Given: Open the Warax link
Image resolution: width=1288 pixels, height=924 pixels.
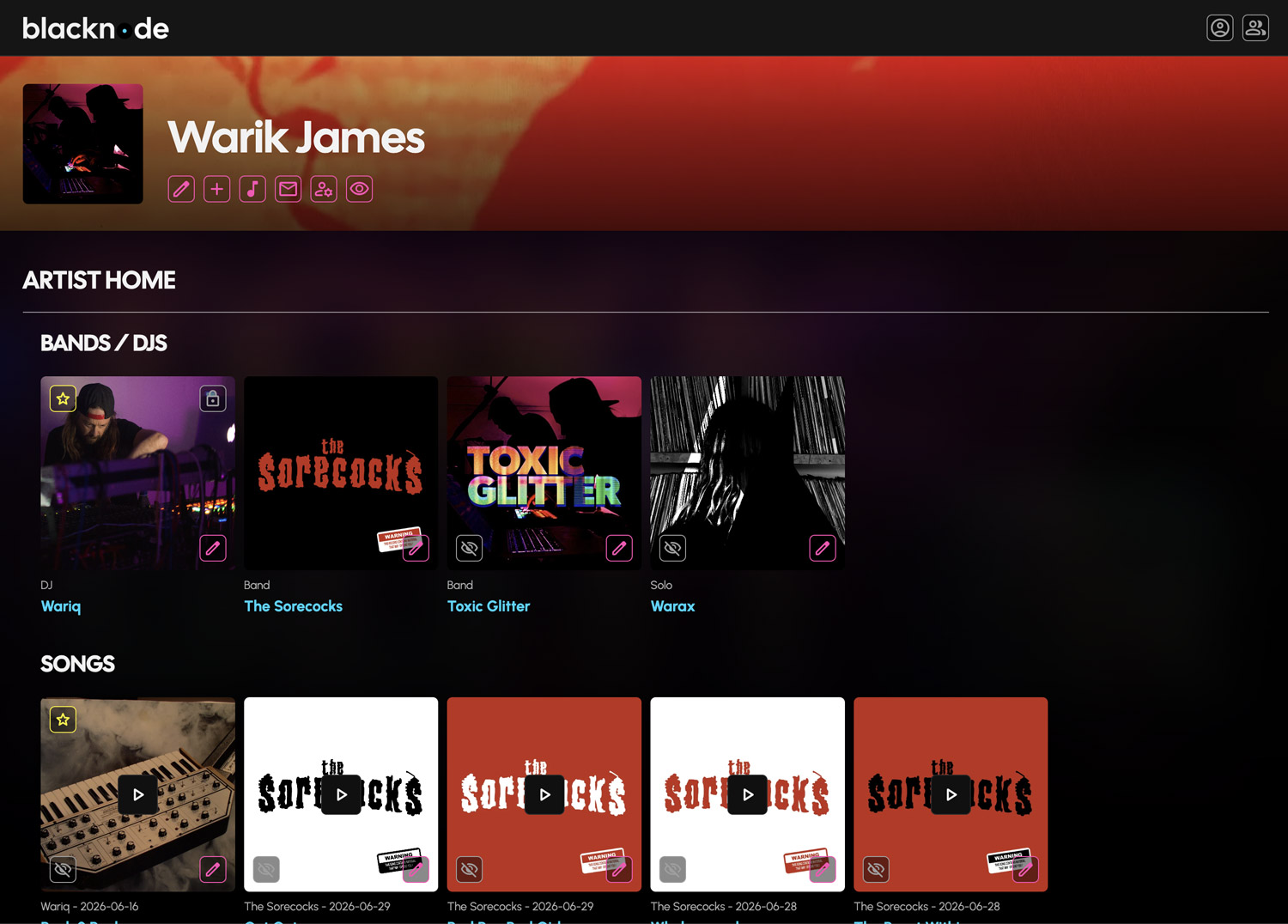Looking at the screenshot, I should 672,606.
